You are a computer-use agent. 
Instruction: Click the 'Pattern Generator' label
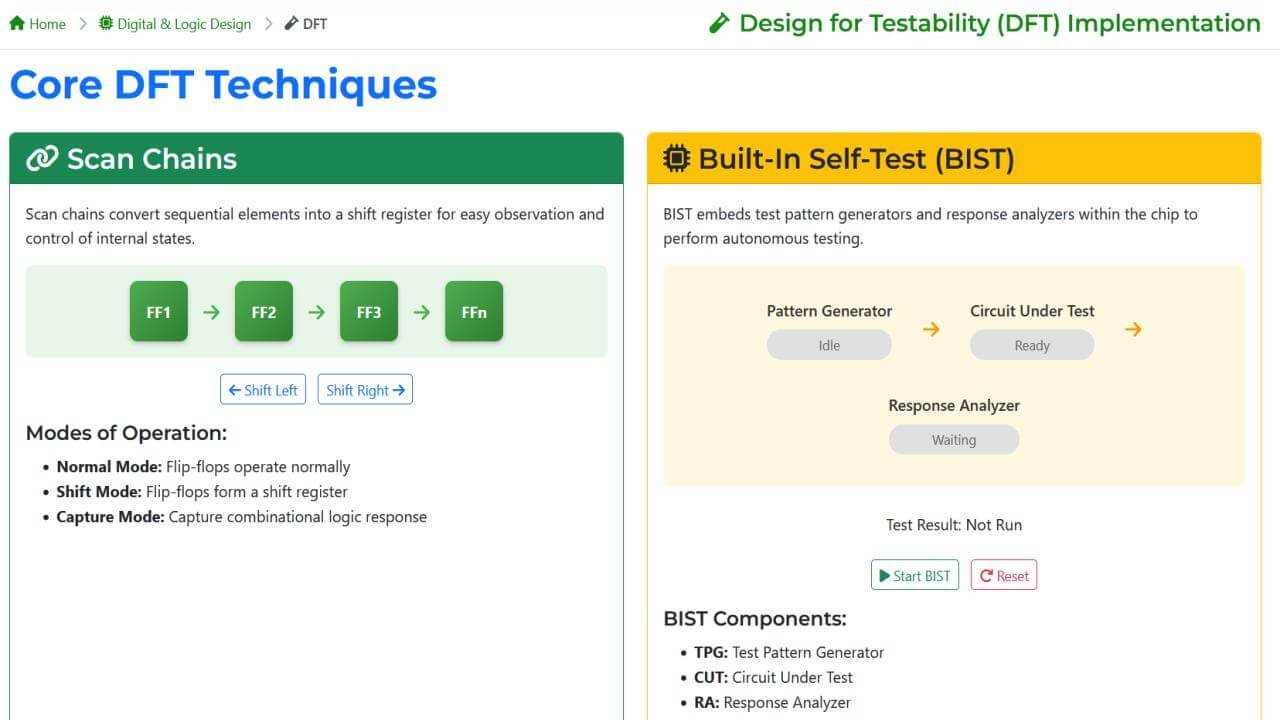click(829, 311)
